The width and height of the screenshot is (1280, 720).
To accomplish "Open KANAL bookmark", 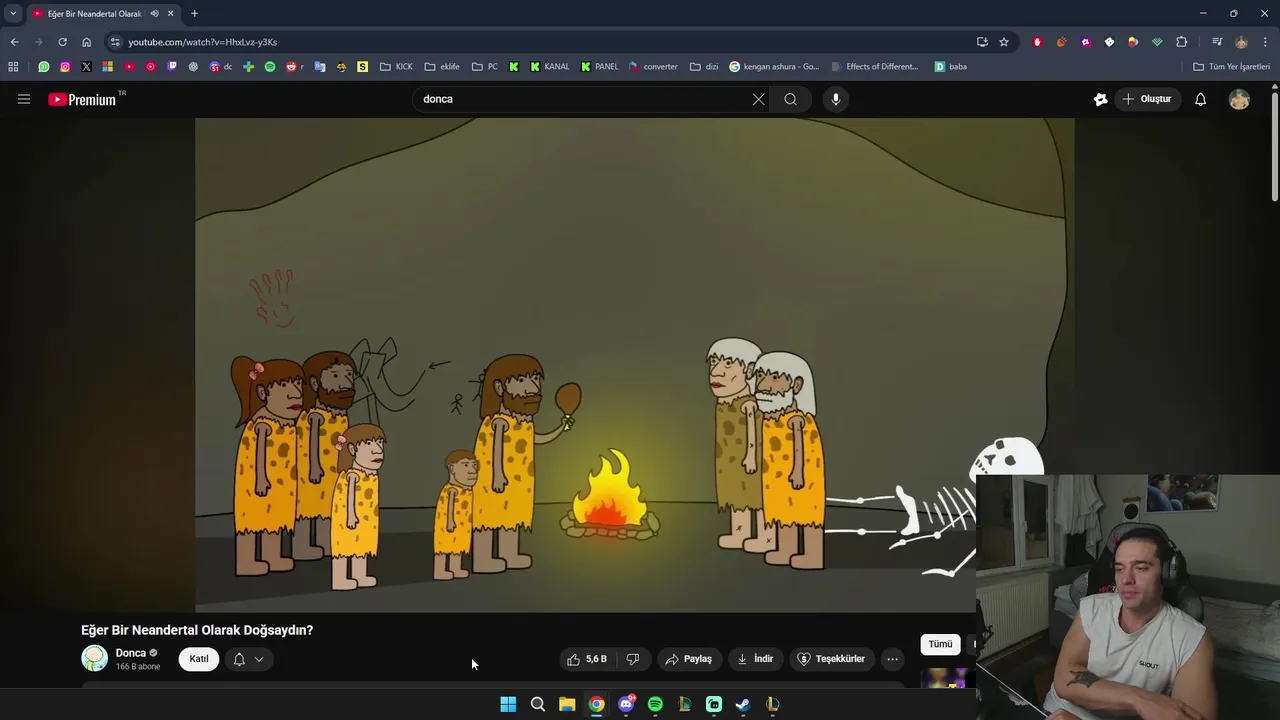I will tap(549, 67).
